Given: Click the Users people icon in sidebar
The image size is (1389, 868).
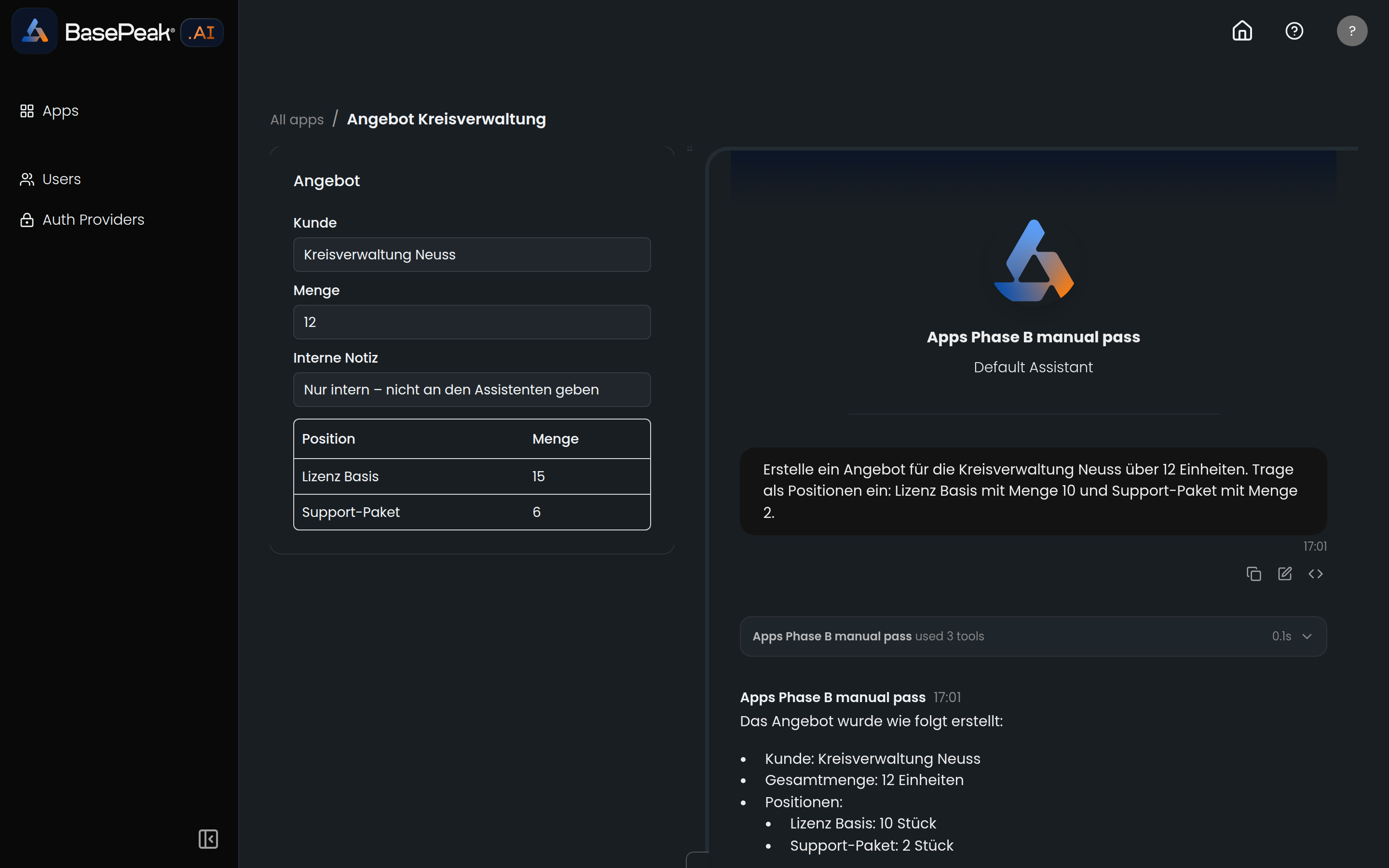Looking at the screenshot, I should click(27, 179).
